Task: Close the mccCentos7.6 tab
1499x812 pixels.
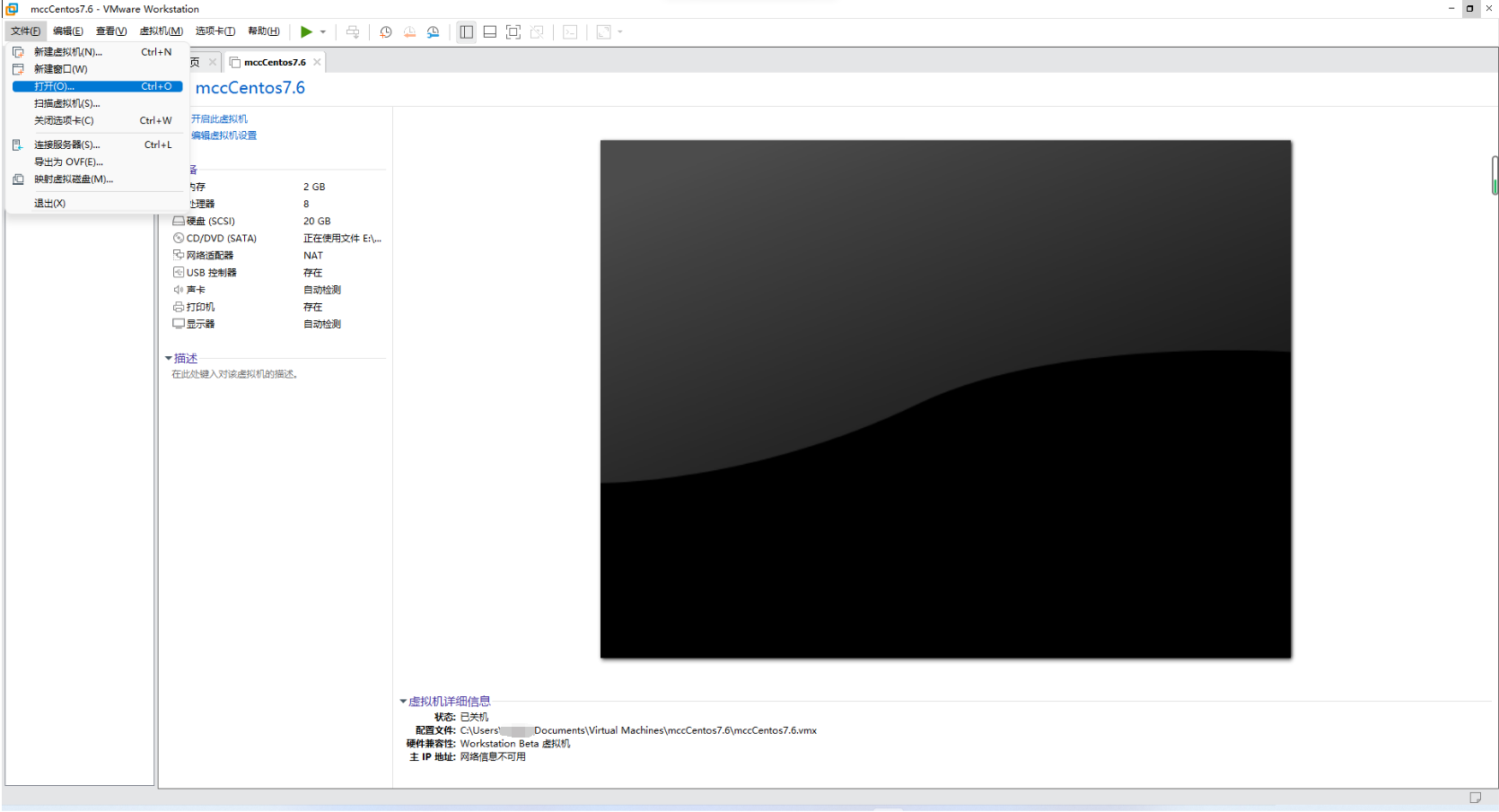Action: coord(317,63)
